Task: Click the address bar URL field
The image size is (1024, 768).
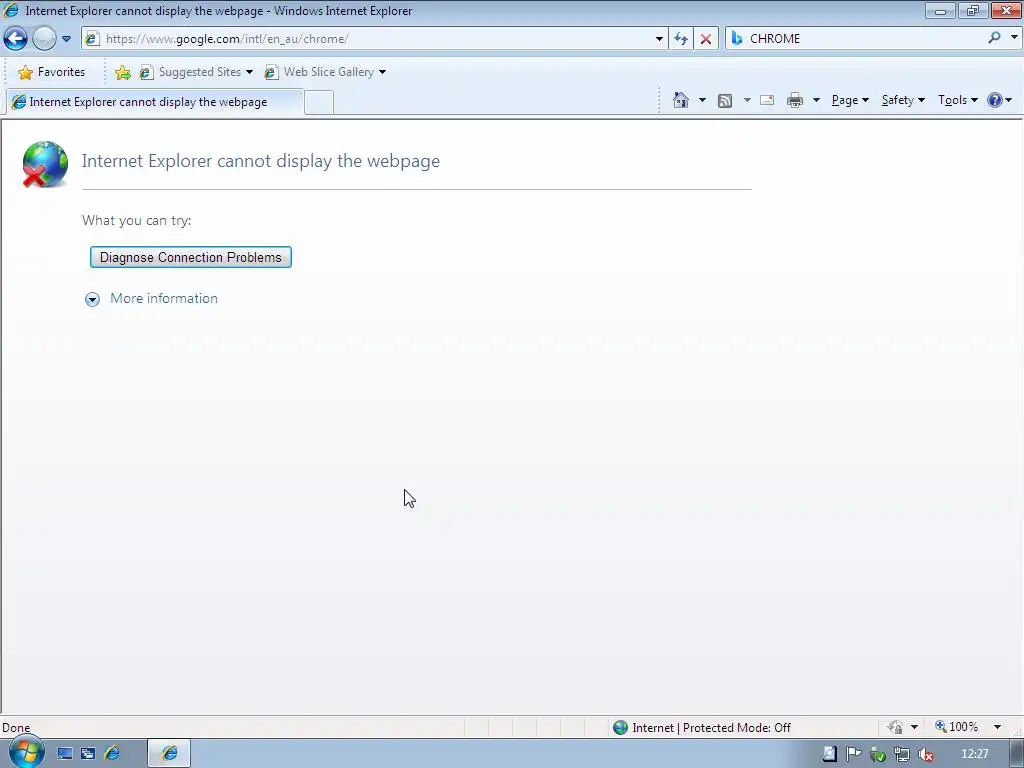Action: point(376,39)
